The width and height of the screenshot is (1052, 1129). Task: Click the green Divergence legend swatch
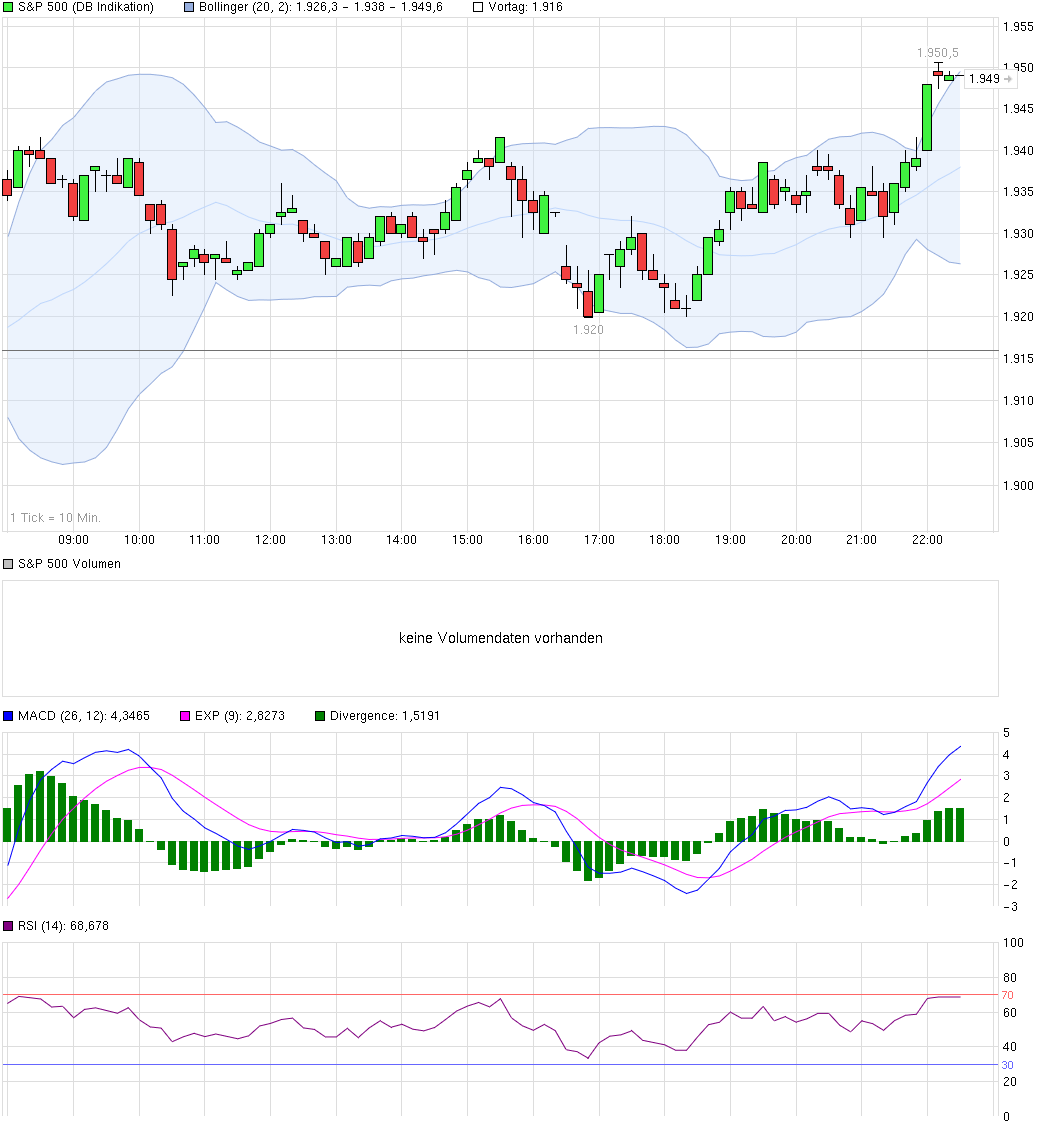(x=320, y=716)
